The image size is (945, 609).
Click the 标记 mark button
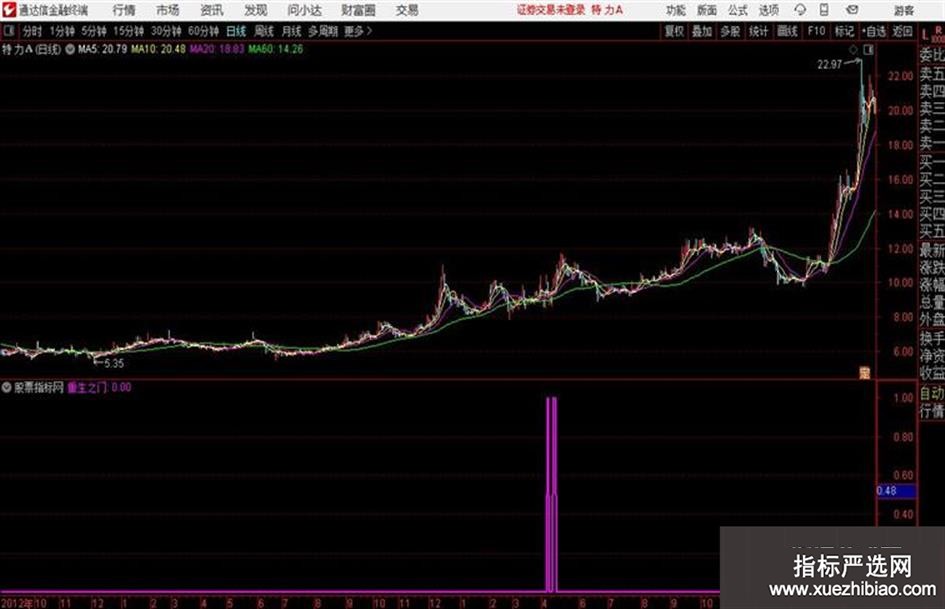coord(844,31)
